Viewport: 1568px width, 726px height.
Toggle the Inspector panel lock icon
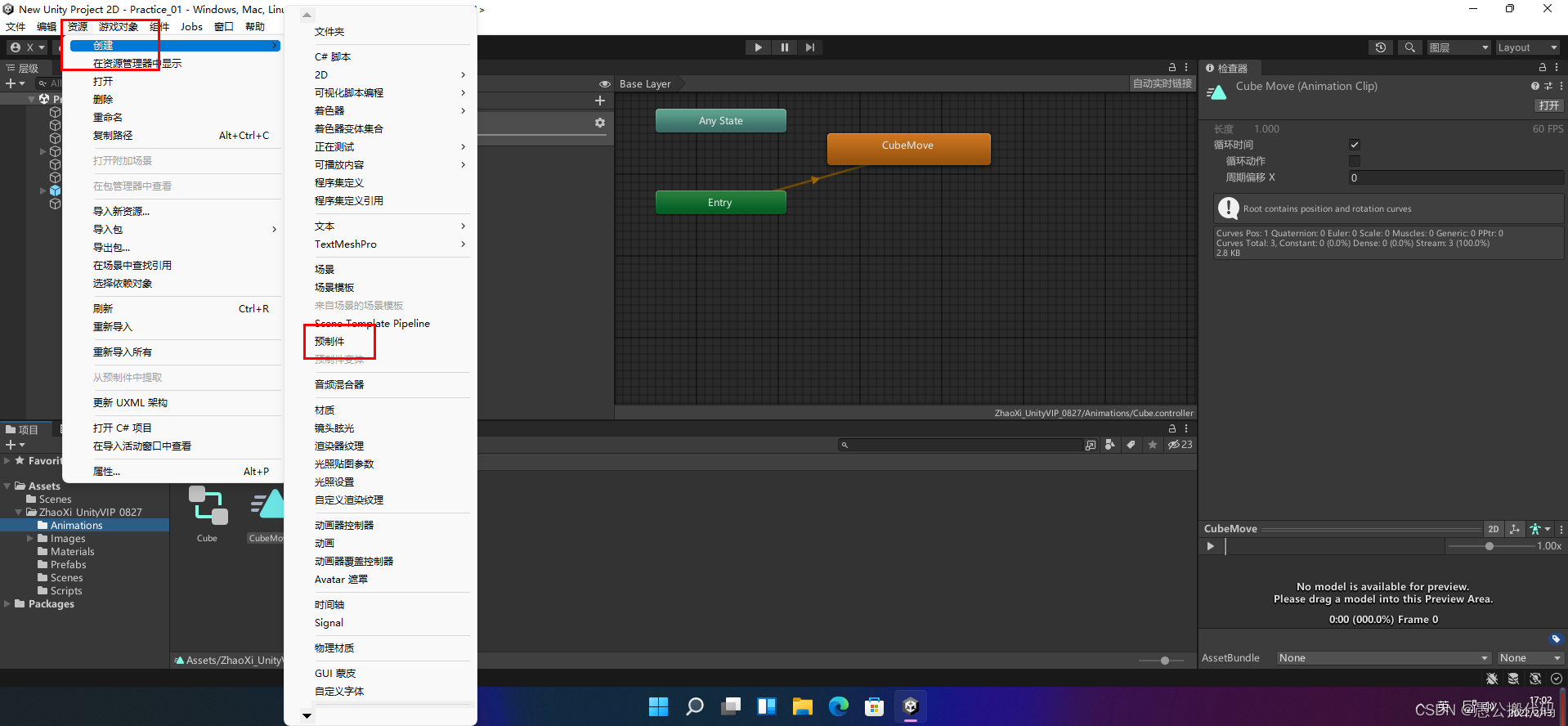1543,68
